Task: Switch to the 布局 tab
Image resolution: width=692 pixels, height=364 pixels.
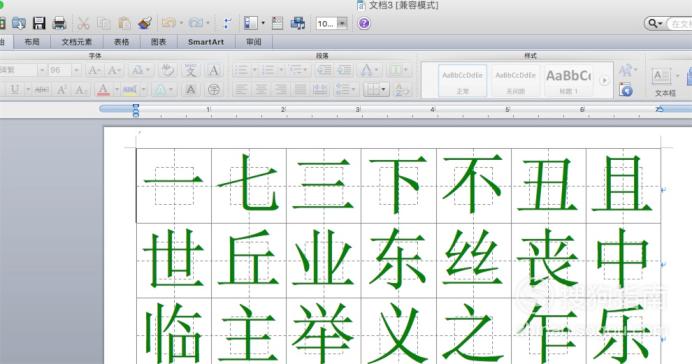Action: (x=32, y=42)
